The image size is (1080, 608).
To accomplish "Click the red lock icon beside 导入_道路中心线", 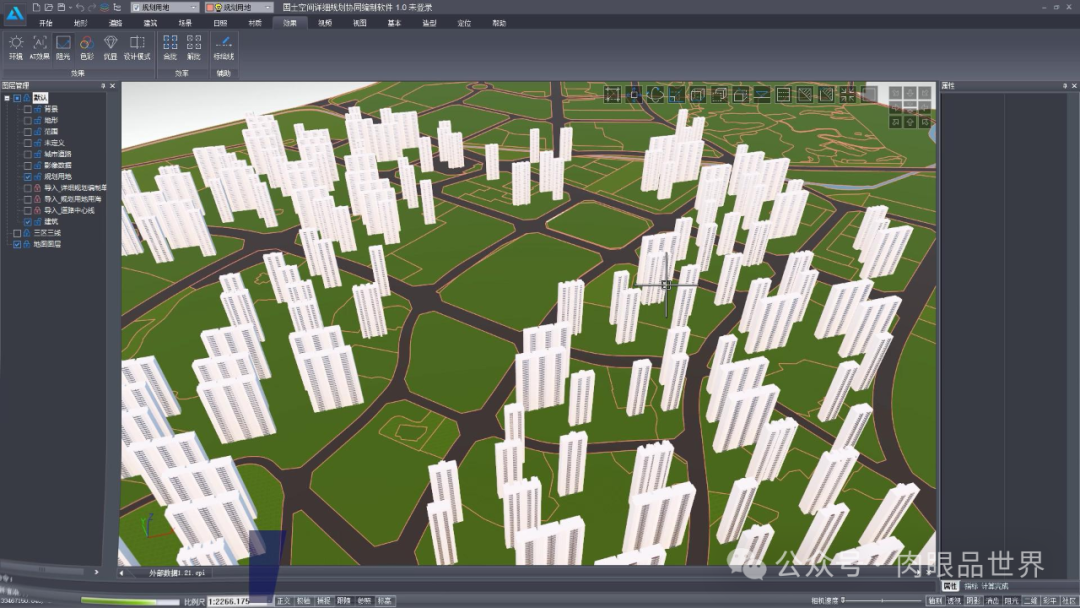I will pyautogui.click(x=37, y=210).
